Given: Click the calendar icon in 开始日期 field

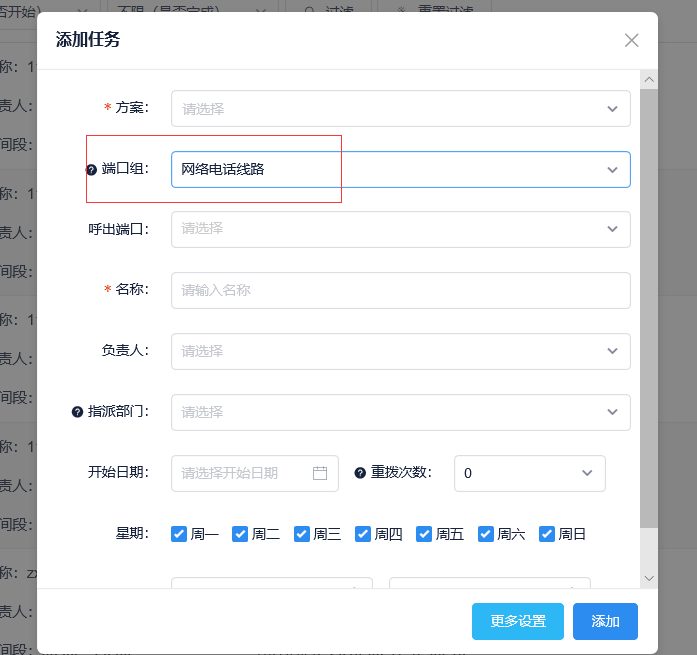Looking at the screenshot, I should (320, 473).
